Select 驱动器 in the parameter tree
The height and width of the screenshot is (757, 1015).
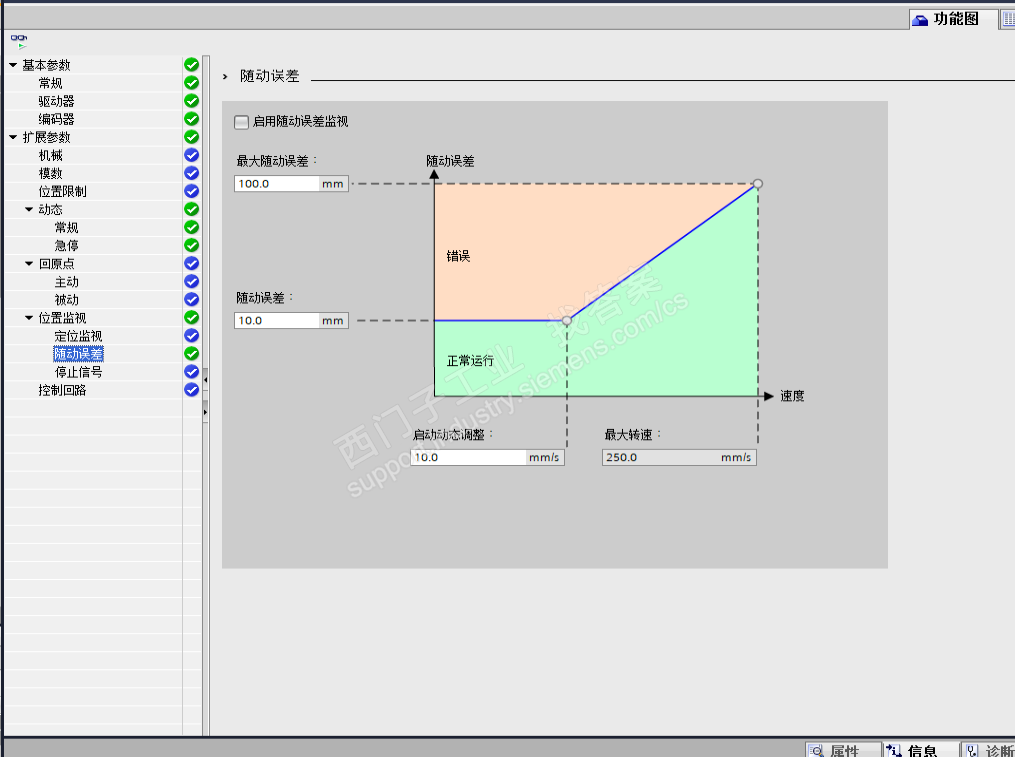(x=56, y=101)
